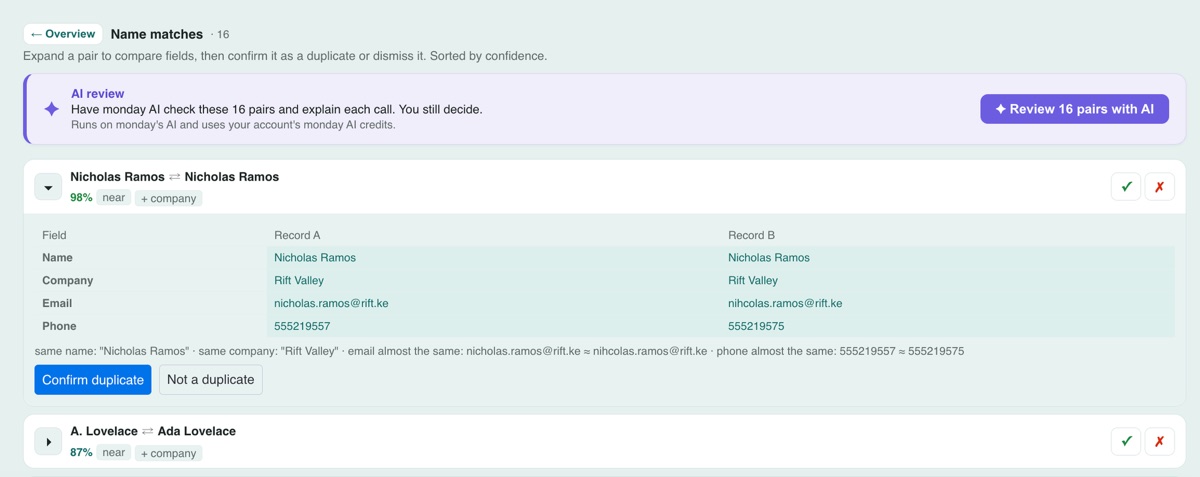The height and width of the screenshot is (477, 1200).
Task: Dismiss Nicholas Ramos pair with red X
Action: click(x=1160, y=187)
